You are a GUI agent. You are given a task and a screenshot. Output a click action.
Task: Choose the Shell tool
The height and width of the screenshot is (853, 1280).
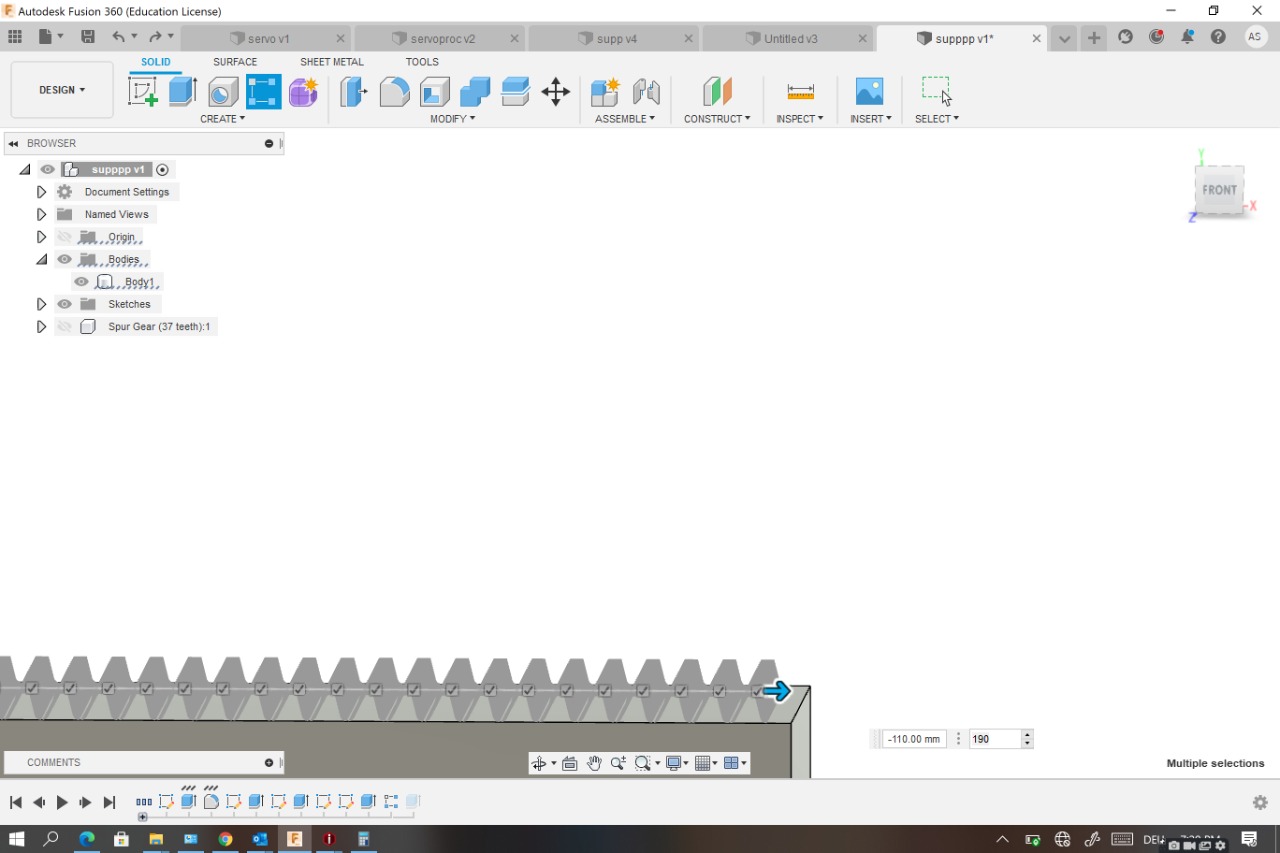point(434,92)
